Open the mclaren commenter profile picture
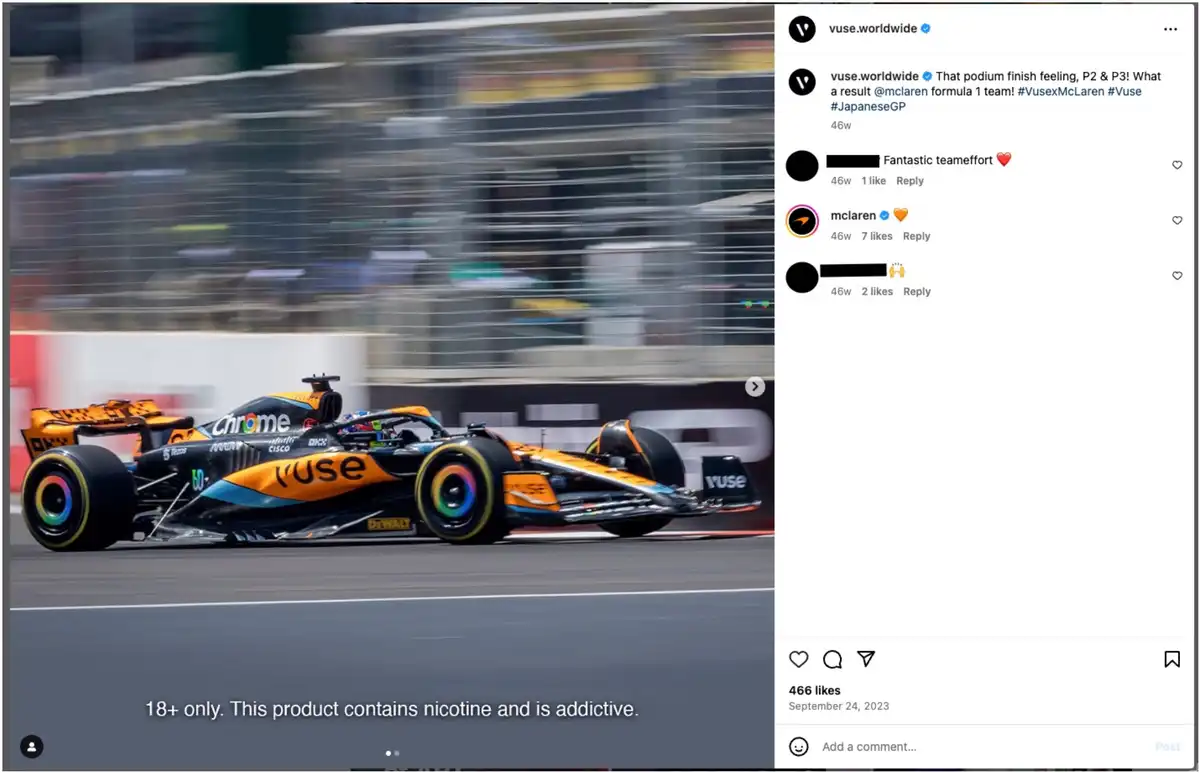 [x=802, y=221]
